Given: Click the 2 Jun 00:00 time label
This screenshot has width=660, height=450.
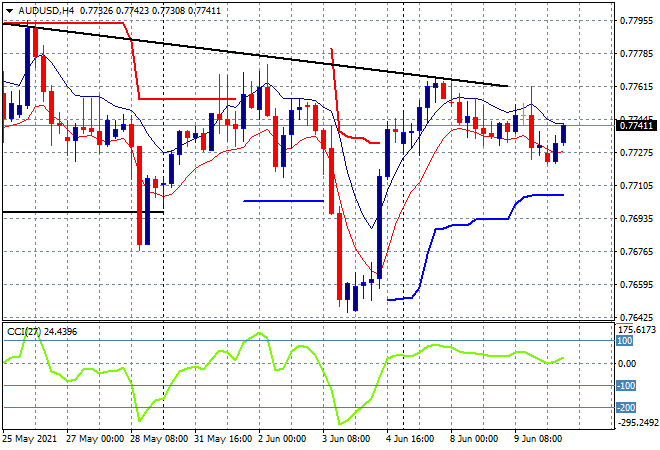Looking at the screenshot, I should point(282,439).
